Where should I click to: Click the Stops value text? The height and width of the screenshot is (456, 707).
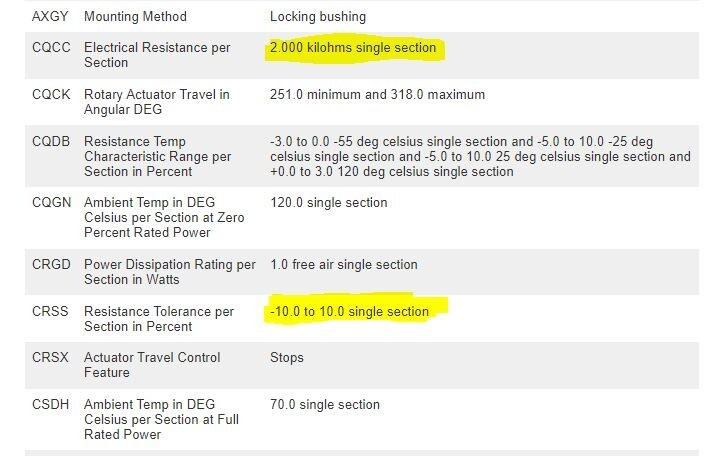tap(287, 357)
